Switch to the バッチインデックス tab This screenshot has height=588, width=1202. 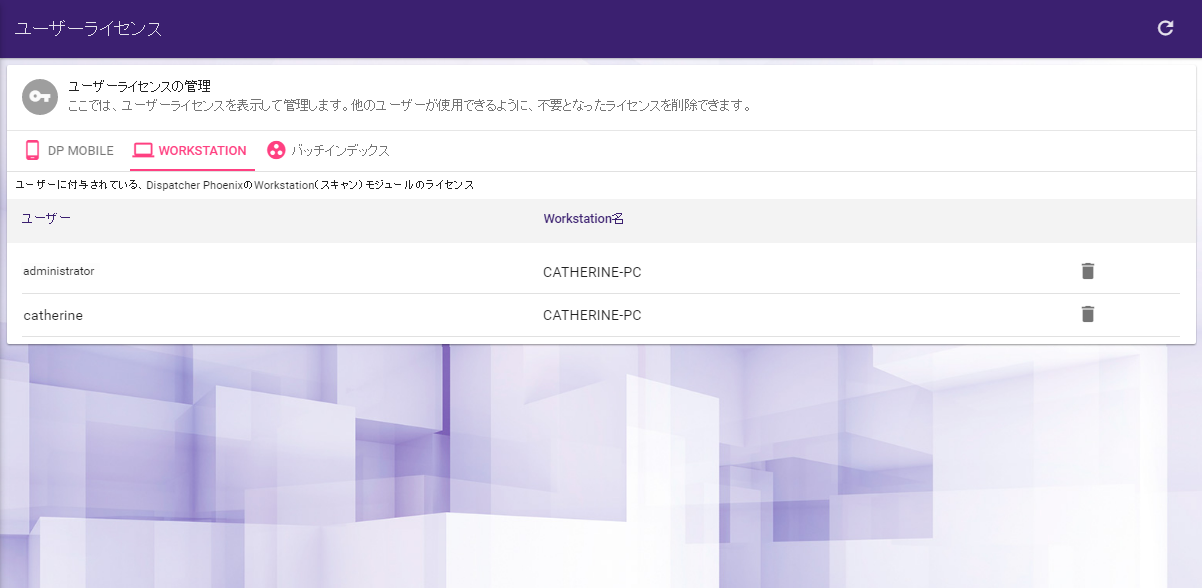328,151
